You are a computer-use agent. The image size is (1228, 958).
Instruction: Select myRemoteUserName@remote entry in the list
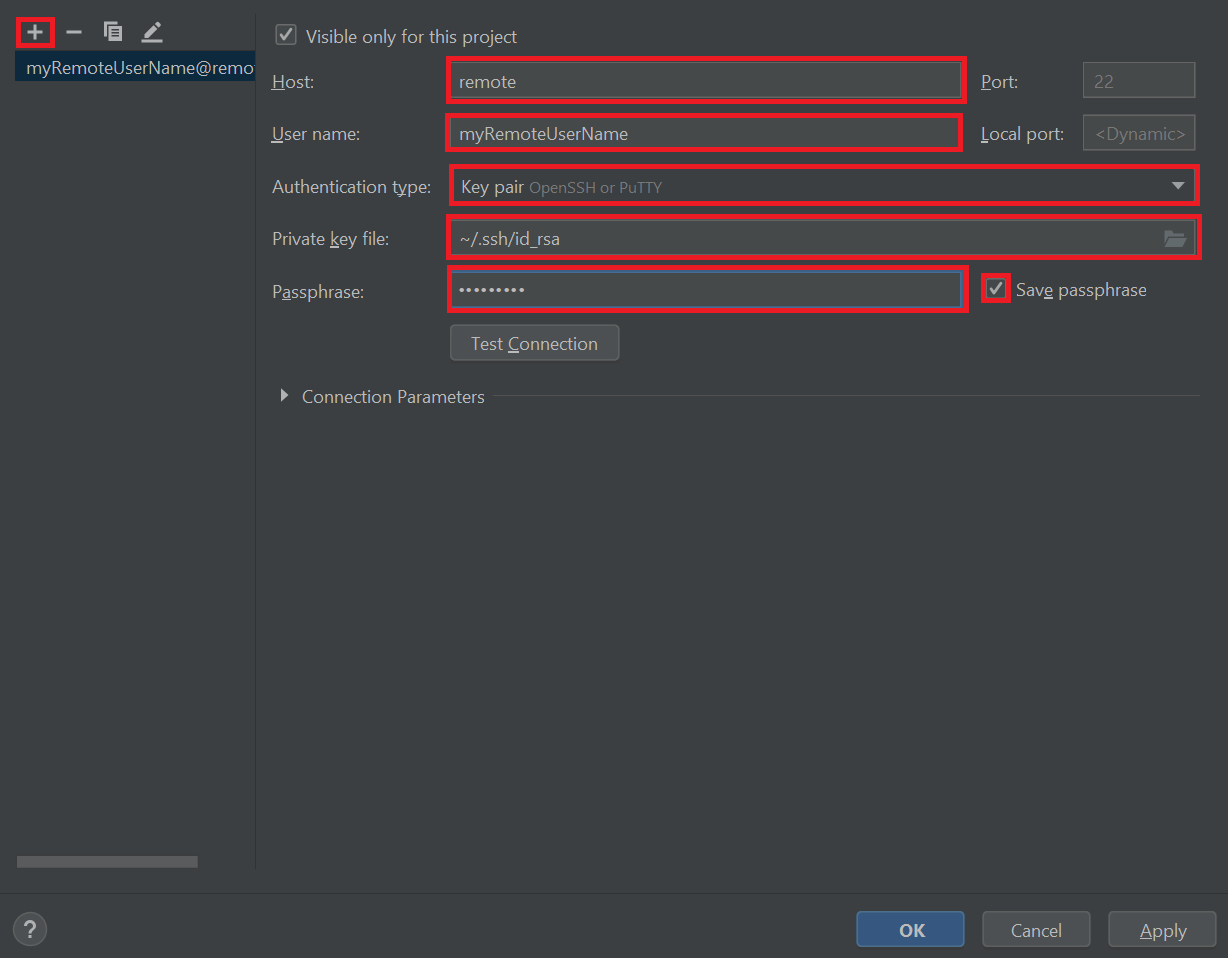pos(135,68)
